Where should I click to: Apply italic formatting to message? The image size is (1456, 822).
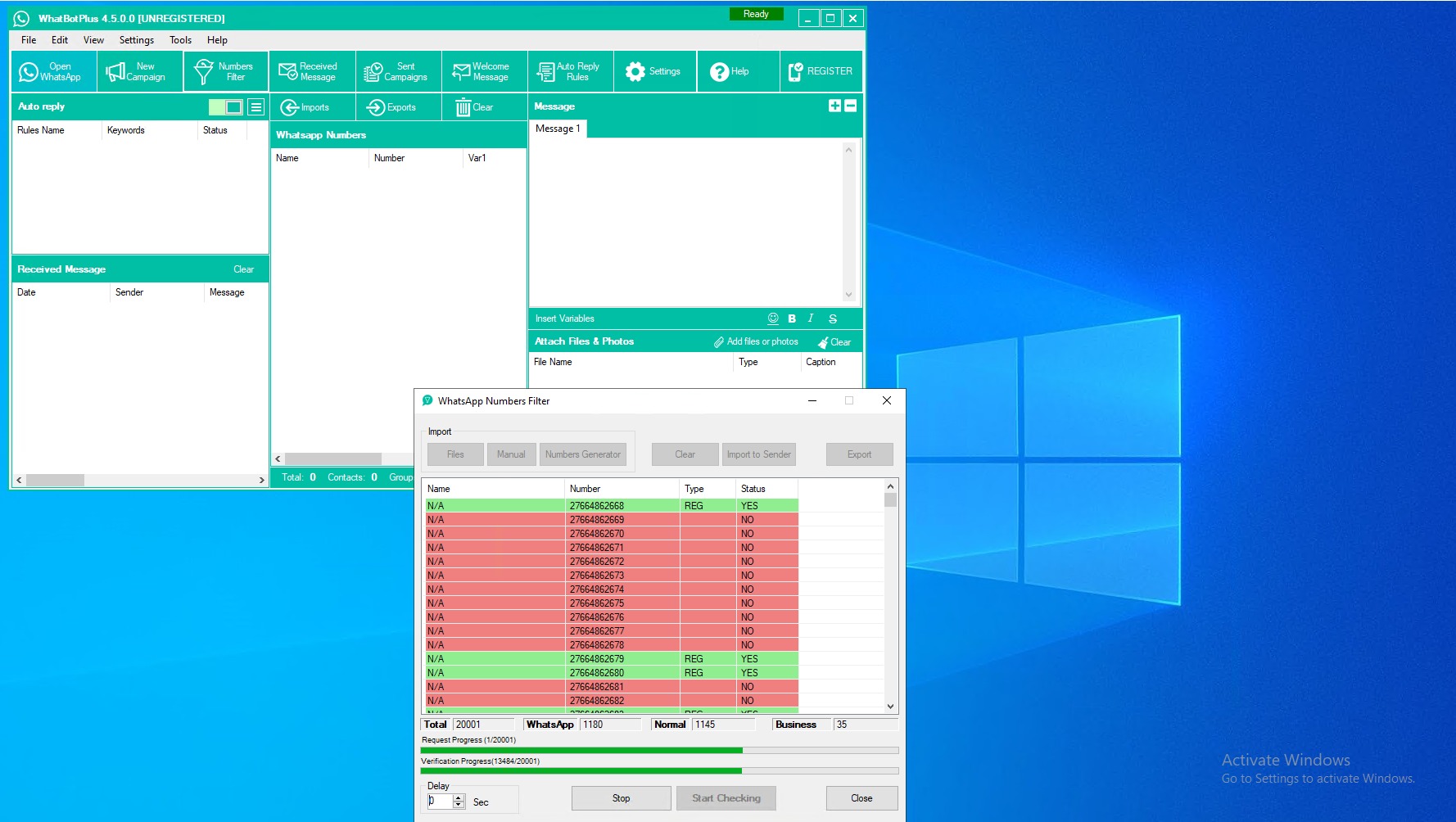811,318
